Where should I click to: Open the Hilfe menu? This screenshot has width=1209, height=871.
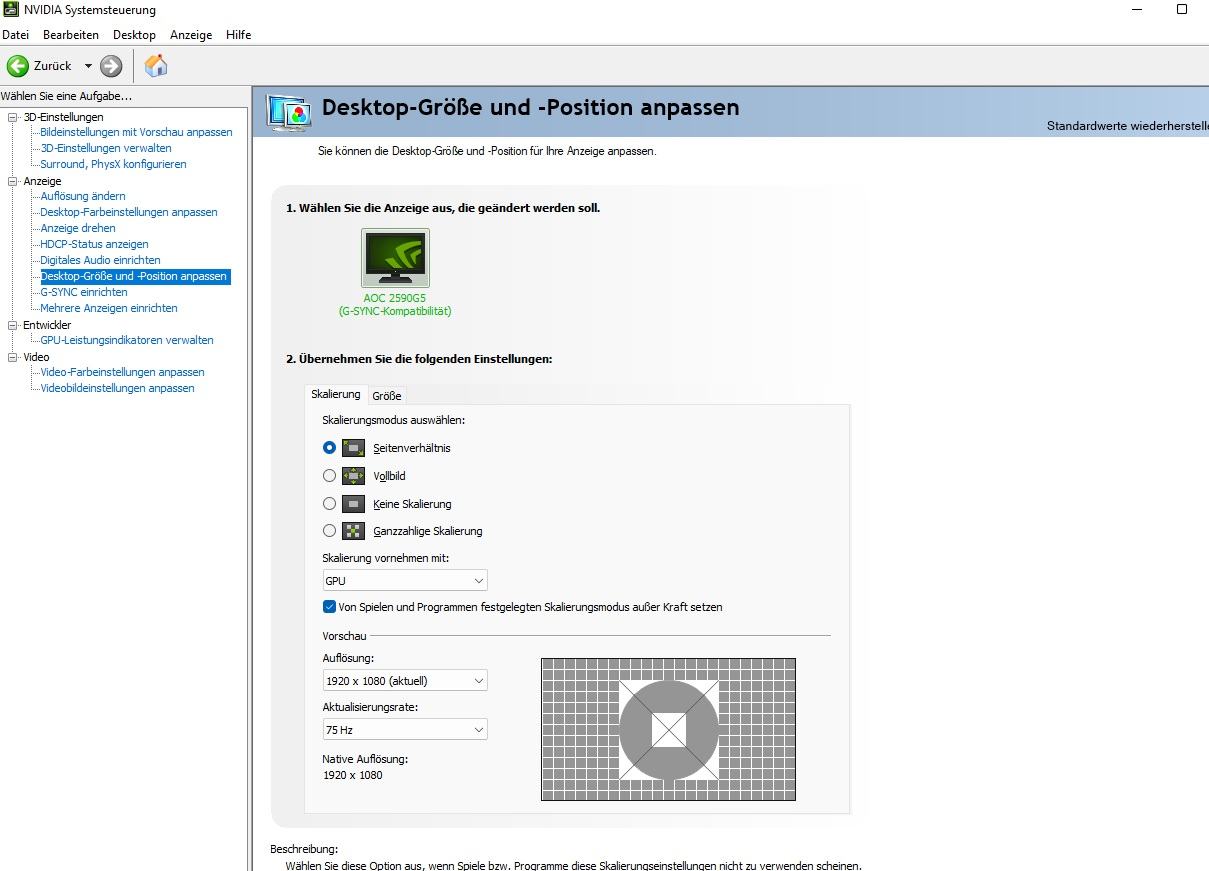tap(238, 35)
